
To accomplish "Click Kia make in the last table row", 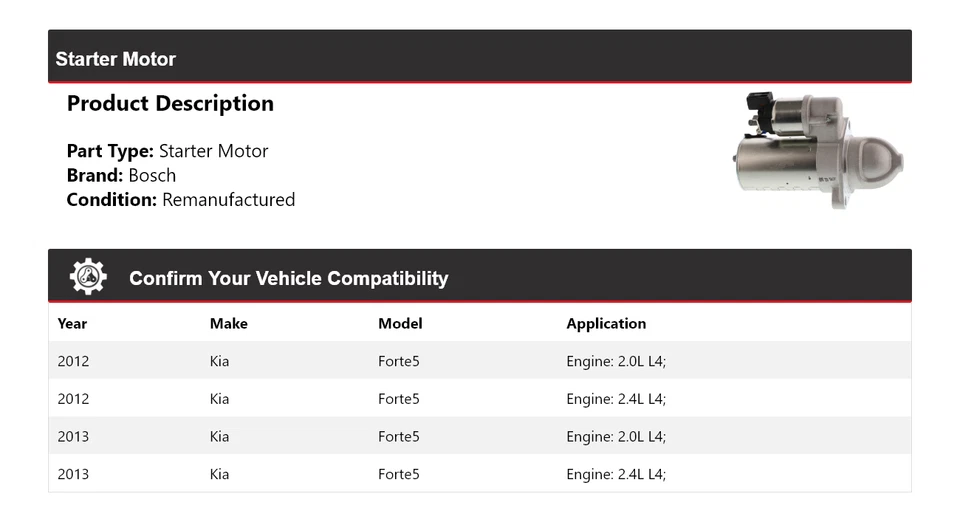I will click(x=219, y=474).
